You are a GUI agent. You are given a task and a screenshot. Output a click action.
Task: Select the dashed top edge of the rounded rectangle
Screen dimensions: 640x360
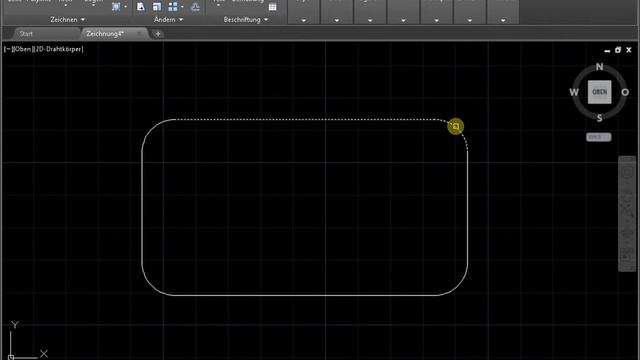306,120
